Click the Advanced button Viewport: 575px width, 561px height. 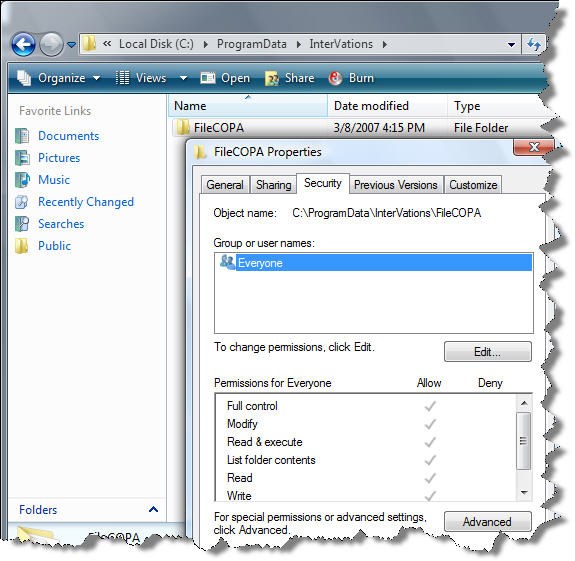[x=487, y=521]
